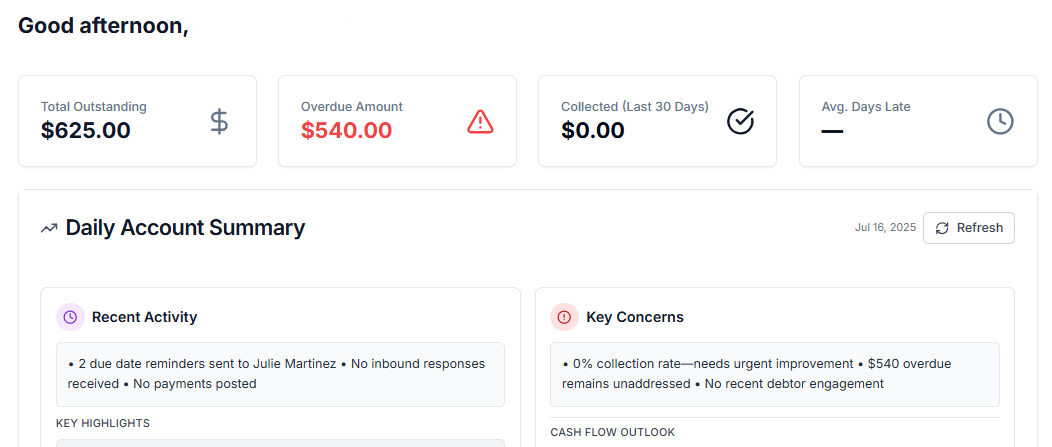Screen dimensions: 1052x447
Task: Click the clock icon on Avg. Days Late
Action: point(1000,122)
